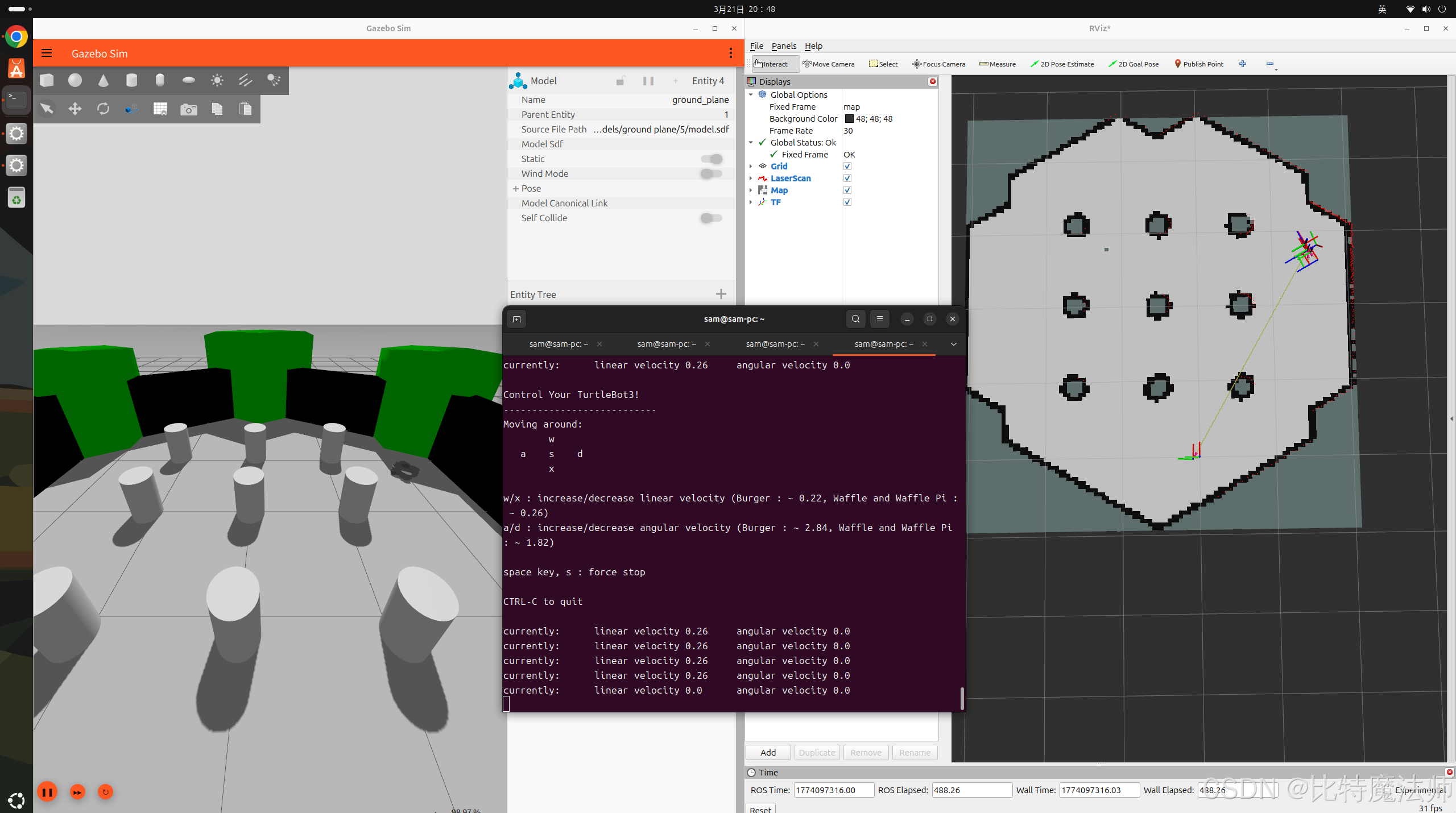Expand the TF display tree item
The height and width of the screenshot is (813, 1456).
[751, 202]
